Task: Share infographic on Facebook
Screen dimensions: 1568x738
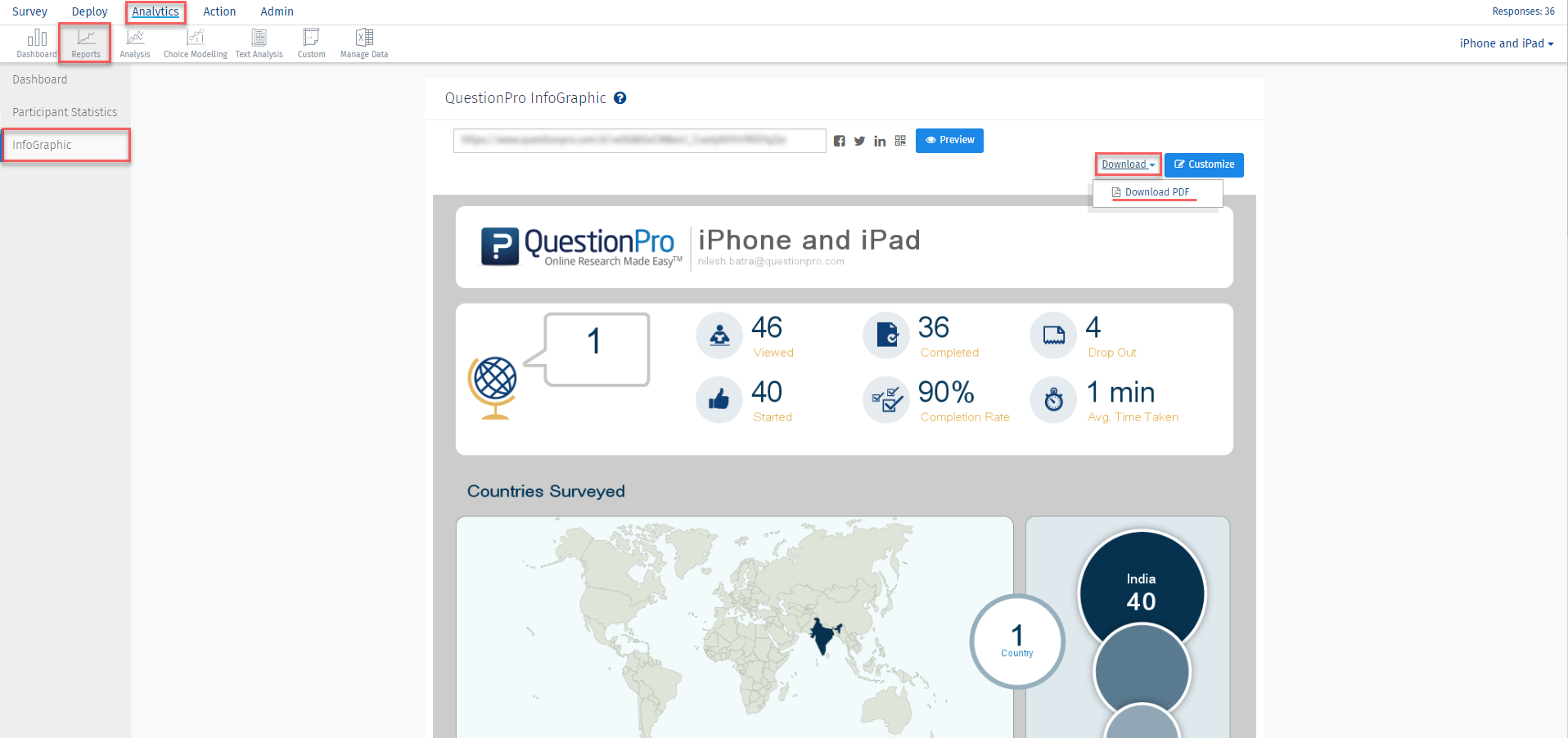Action: [840, 141]
